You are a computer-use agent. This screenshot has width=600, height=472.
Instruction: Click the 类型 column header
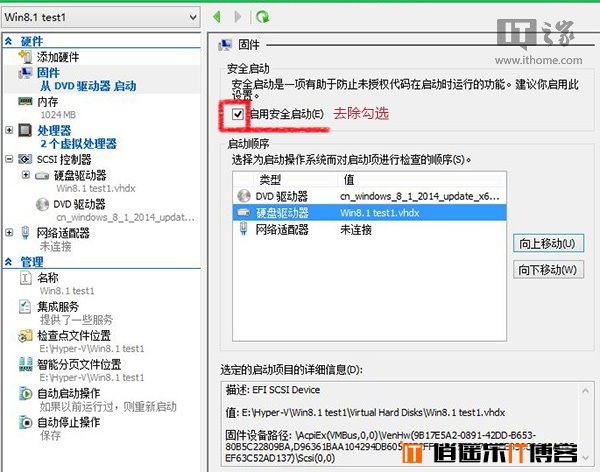tap(270, 180)
